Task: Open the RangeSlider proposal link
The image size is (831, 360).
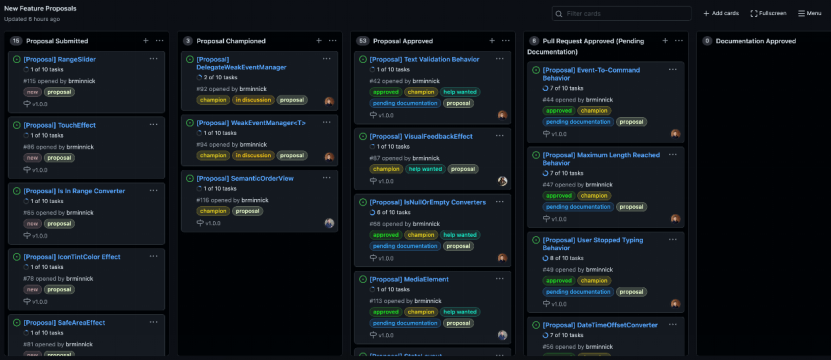Action: point(60,59)
